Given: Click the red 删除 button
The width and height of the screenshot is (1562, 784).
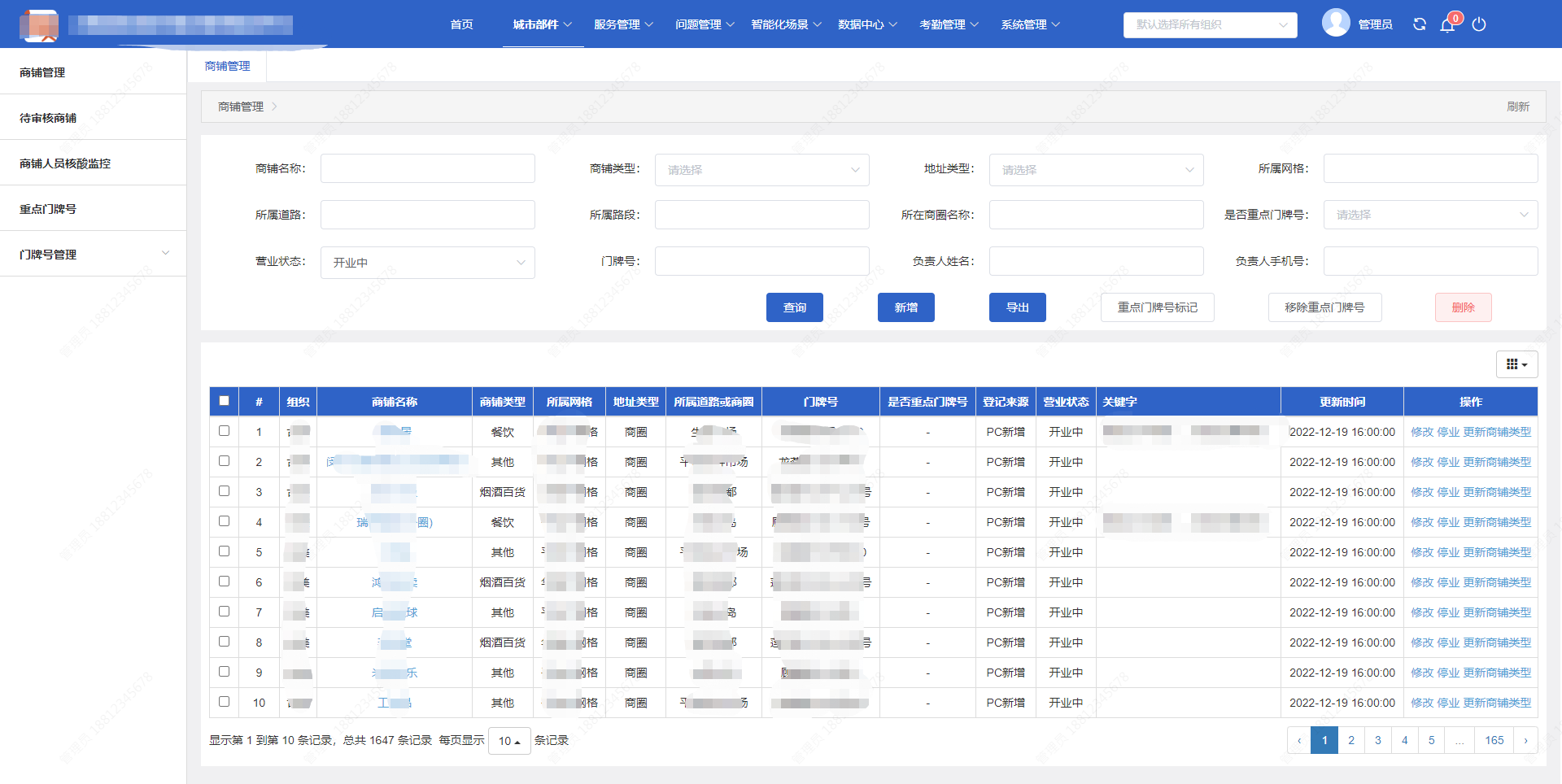Looking at the screenshot, I should tap(1464, 307).
